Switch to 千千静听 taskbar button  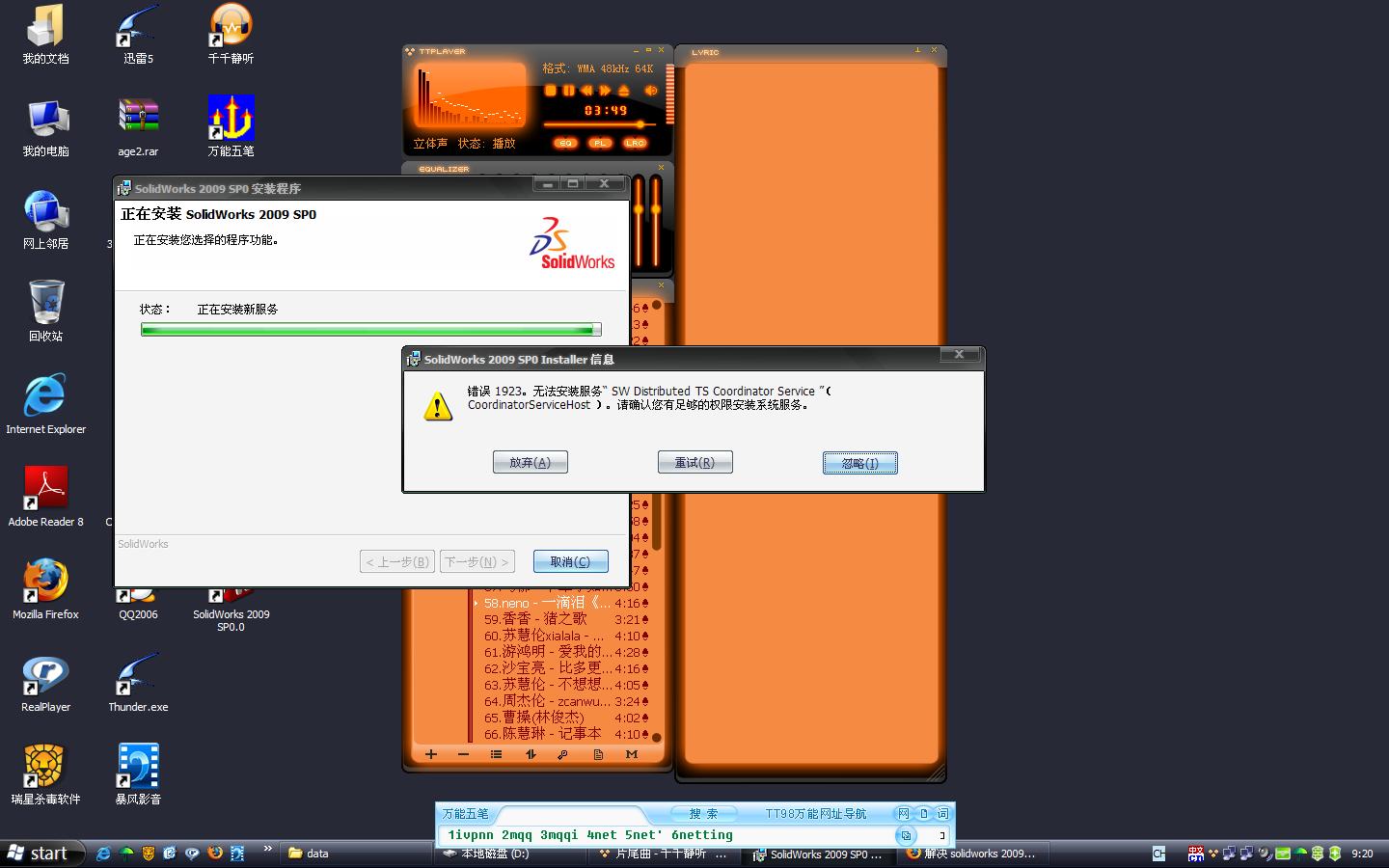[664, 854]
